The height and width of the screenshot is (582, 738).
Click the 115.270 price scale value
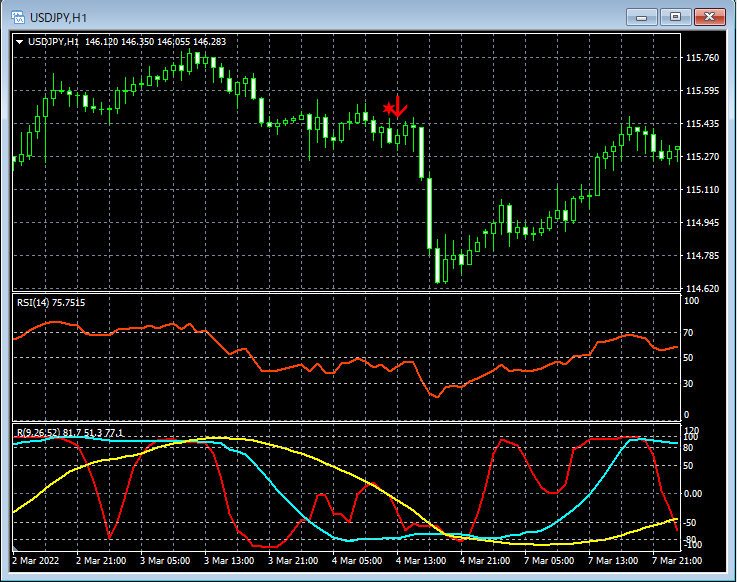point(702,157)
